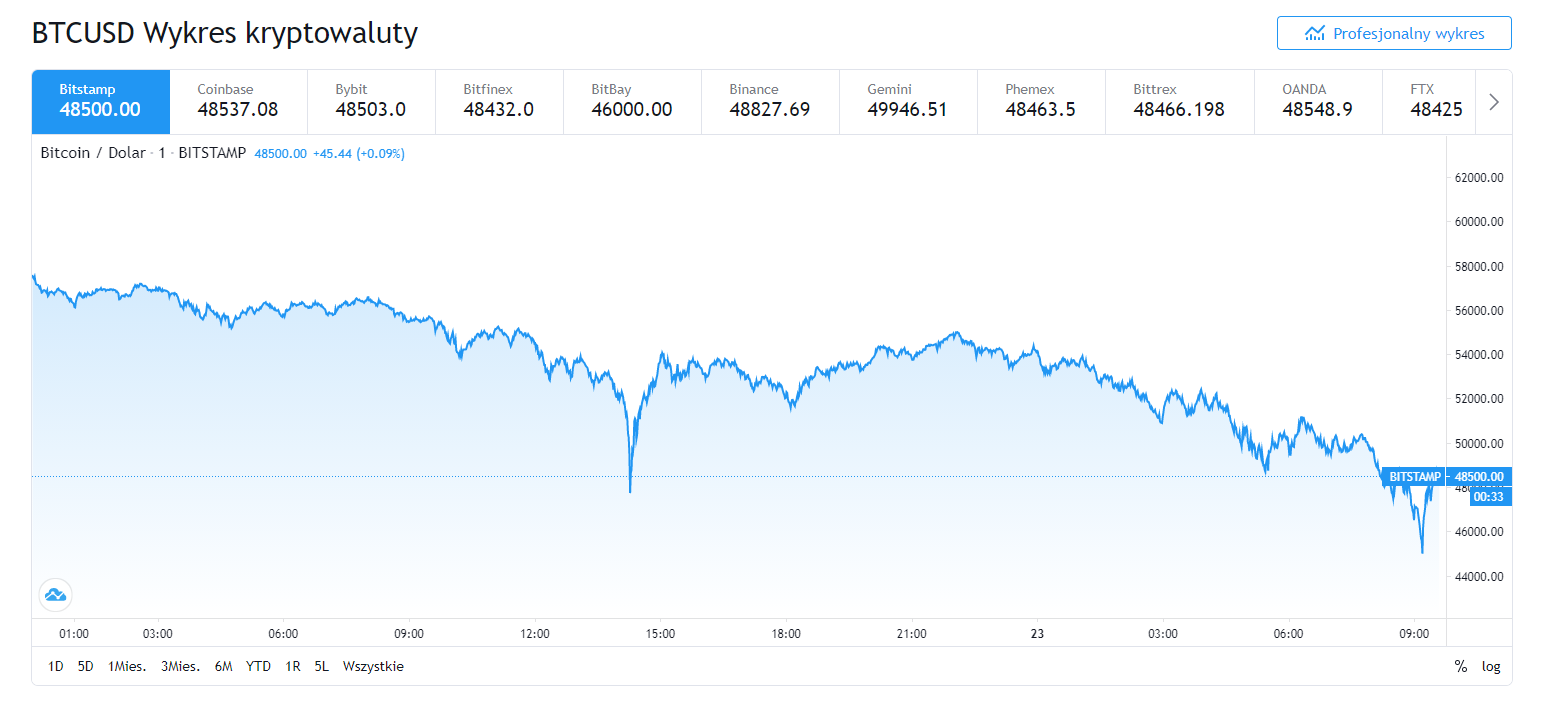Select the 5D time range
The image size is (1546, 712).
pos(85,666)
